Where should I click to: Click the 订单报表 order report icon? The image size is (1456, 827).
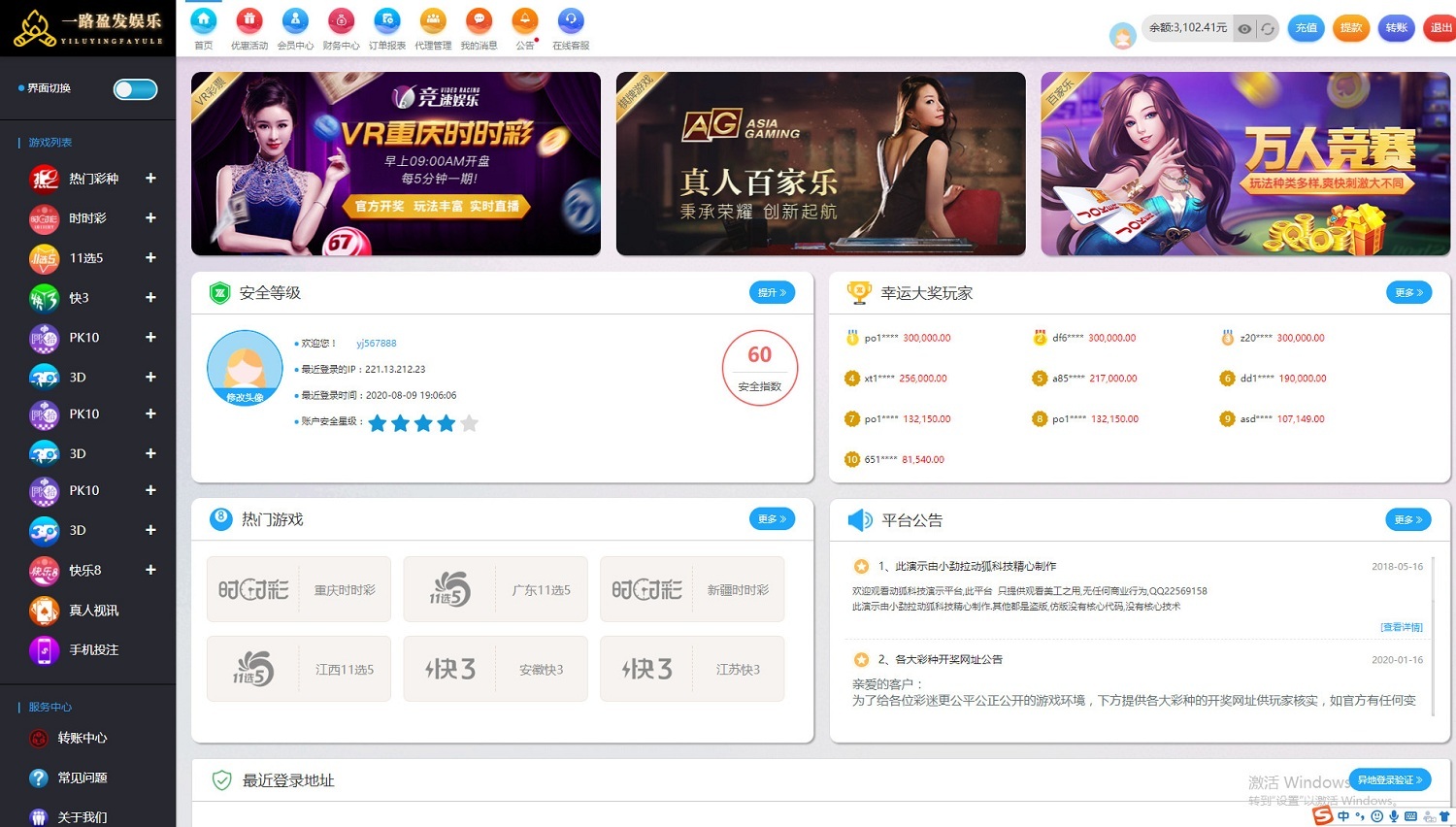pos(387,21)
